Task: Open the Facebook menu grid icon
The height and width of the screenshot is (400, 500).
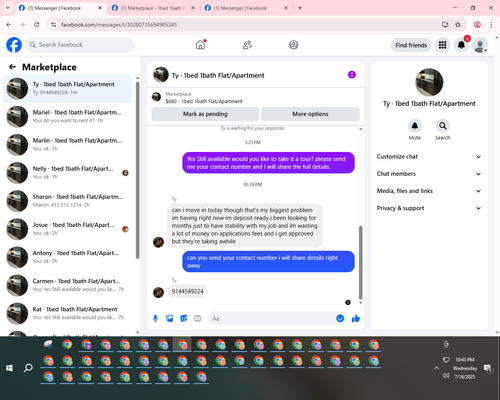Action: coord(442,45)
